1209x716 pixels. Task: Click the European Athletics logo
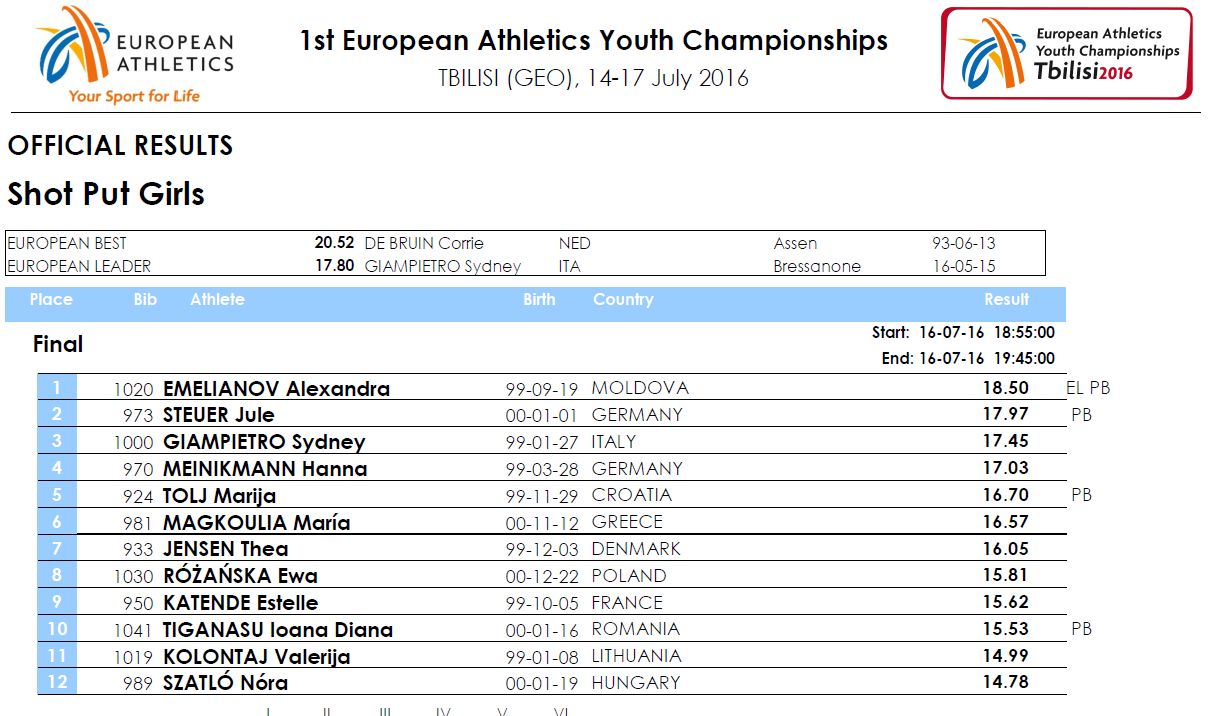(x=134, y=55)
